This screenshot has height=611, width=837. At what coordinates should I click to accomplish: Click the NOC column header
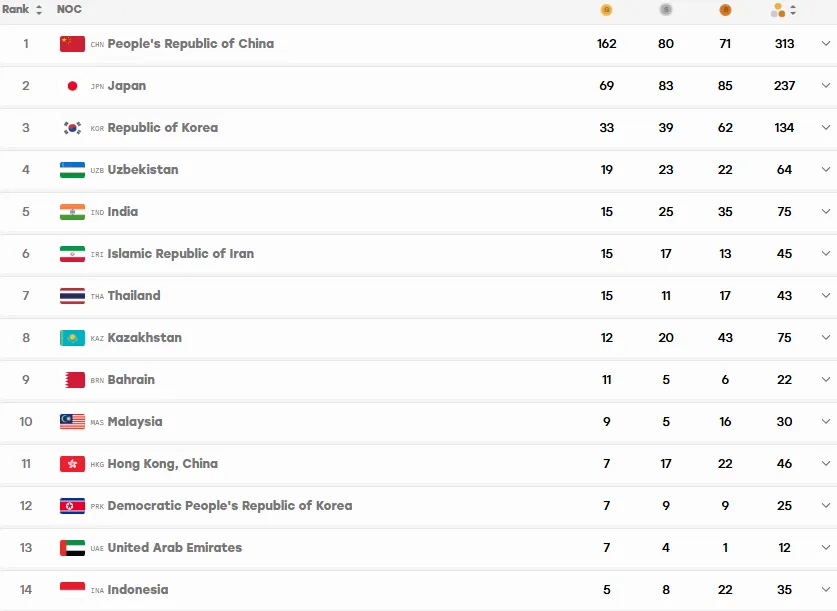69,9
